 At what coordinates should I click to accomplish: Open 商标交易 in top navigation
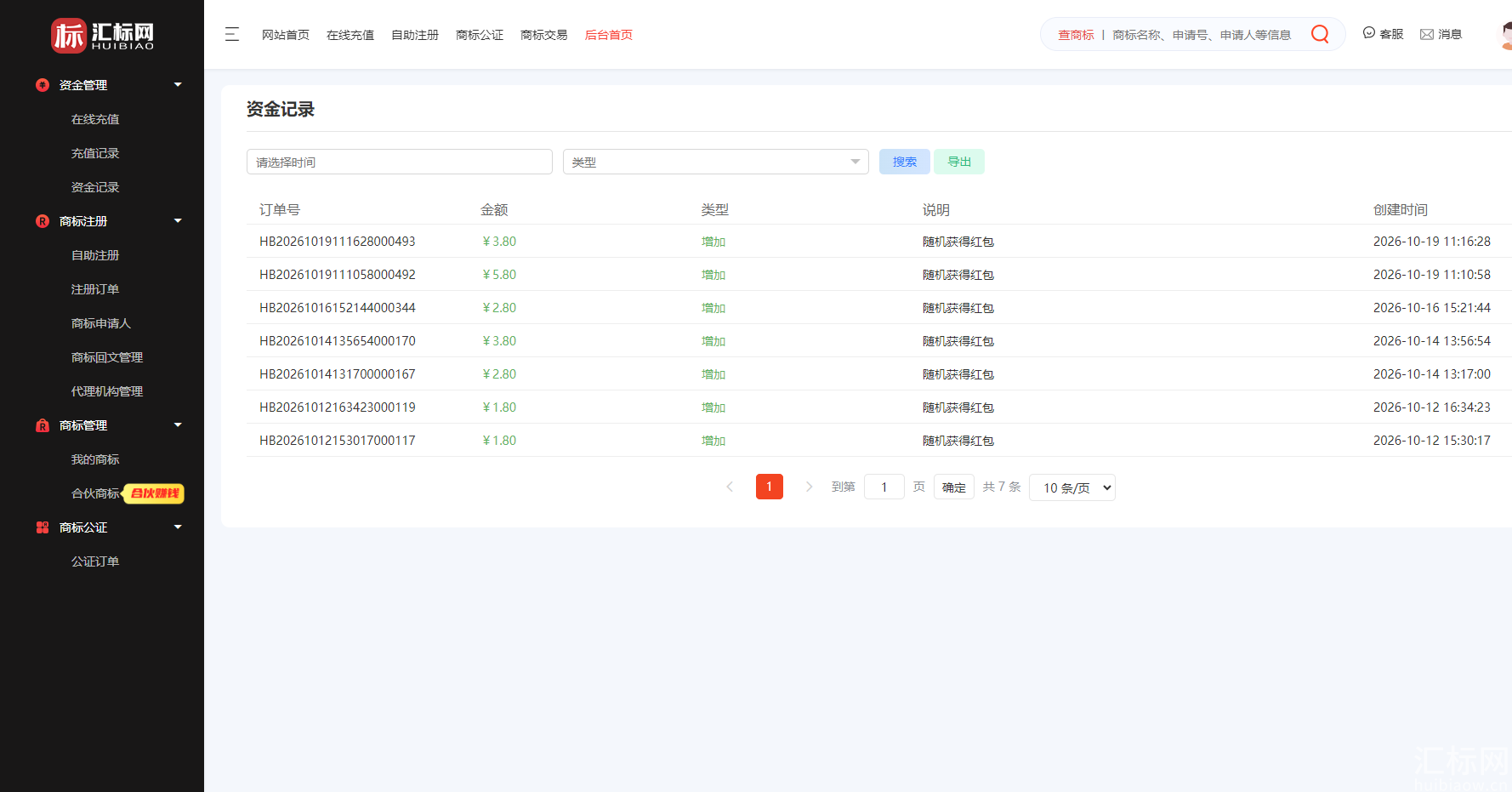[x=544, y=35]
